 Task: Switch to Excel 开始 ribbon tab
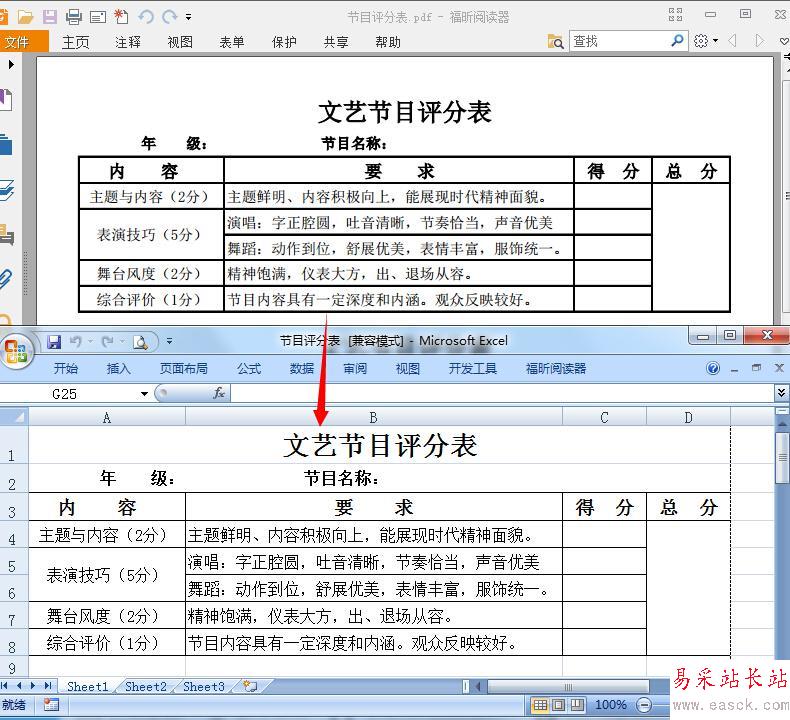pyautogui.click(x=66, y=369)
